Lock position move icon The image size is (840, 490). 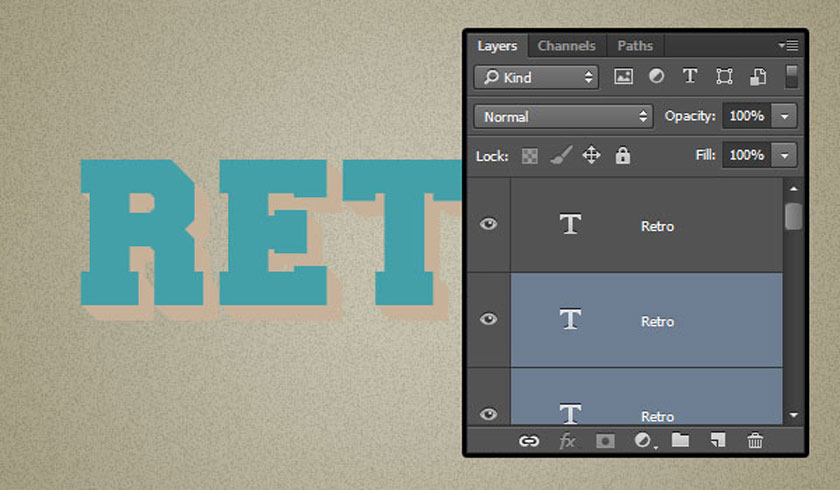coord(591,156)
